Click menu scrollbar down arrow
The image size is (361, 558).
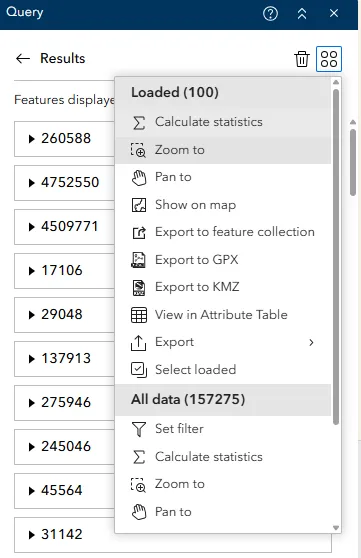336,528
